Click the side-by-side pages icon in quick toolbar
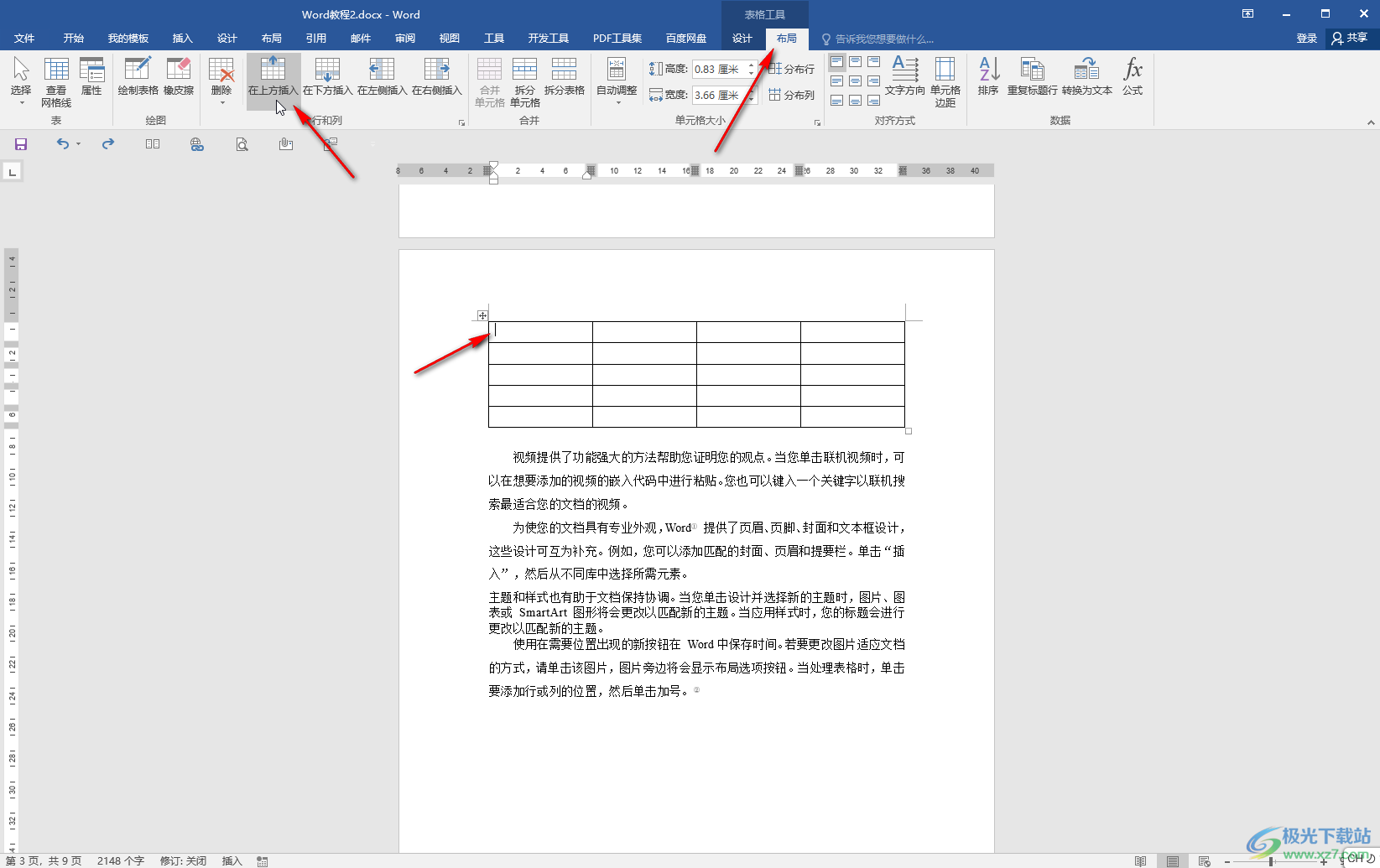 coord(153,144)
